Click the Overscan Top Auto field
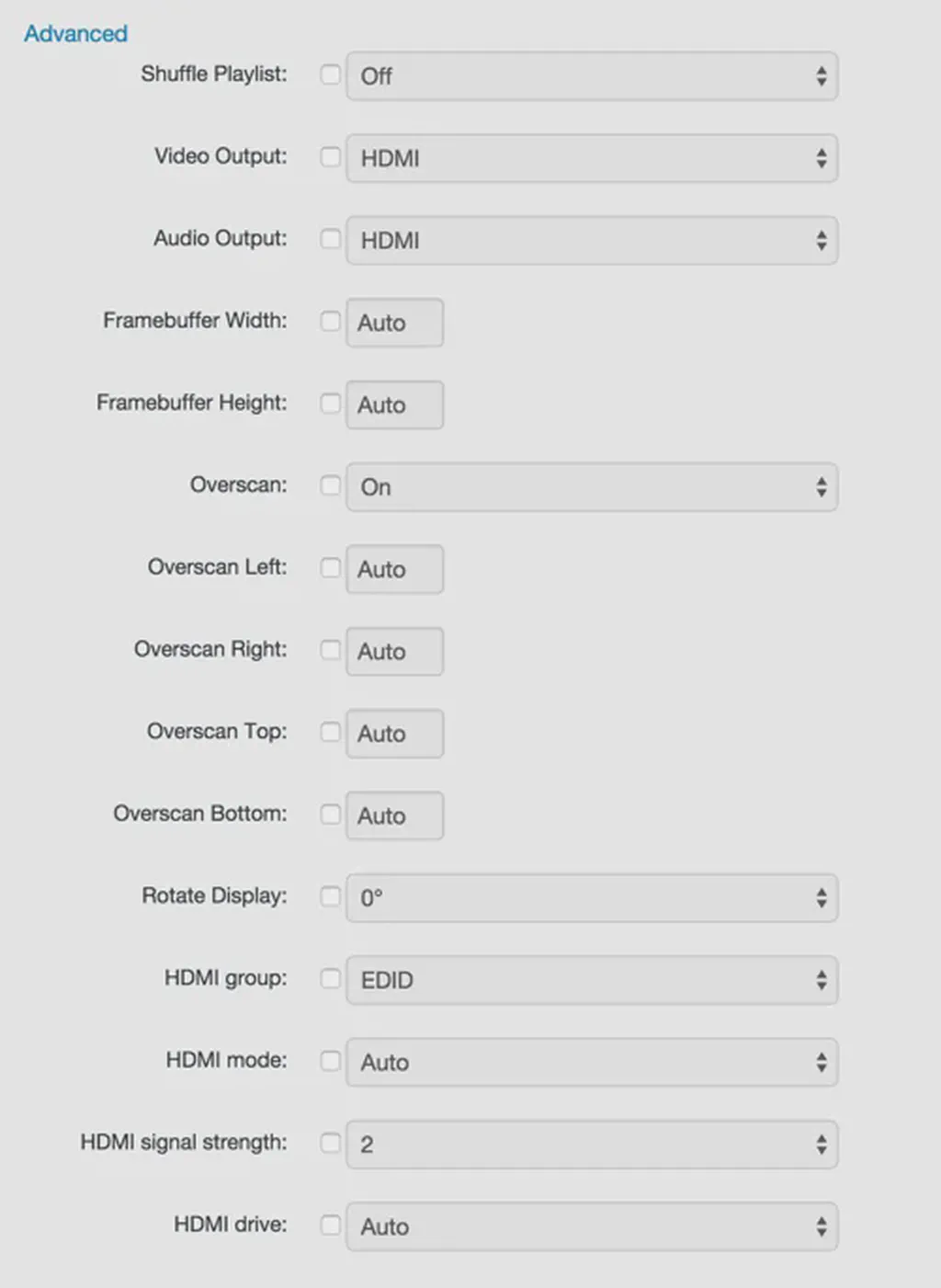Viewport: 941px width, 1288px height. [394, 733]
